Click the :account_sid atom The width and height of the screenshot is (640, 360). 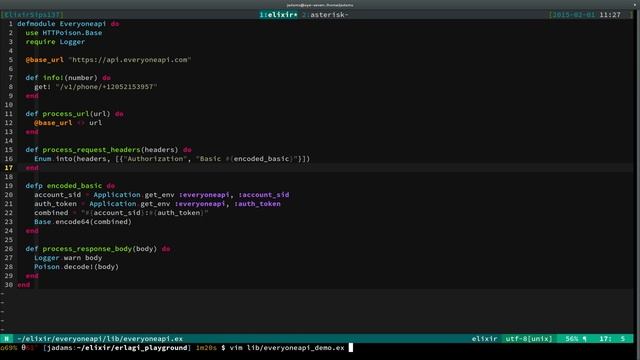coord(264,195)
